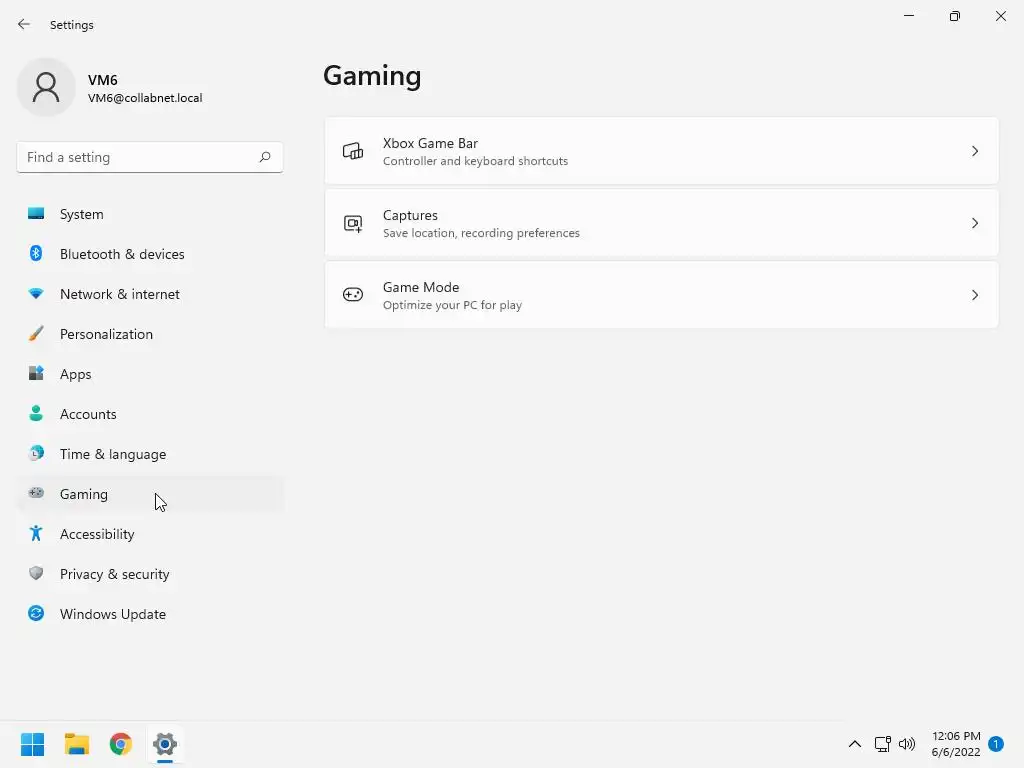Click the volume speaker tray icon

(x=906, y=744)
